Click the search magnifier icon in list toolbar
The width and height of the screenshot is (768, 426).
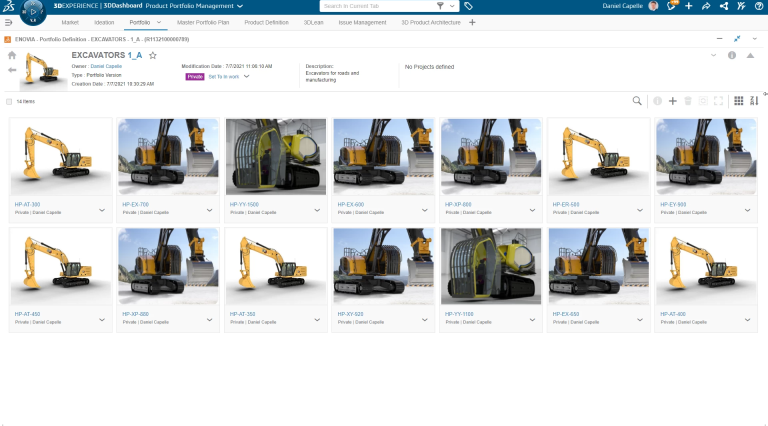coord(637,101)
